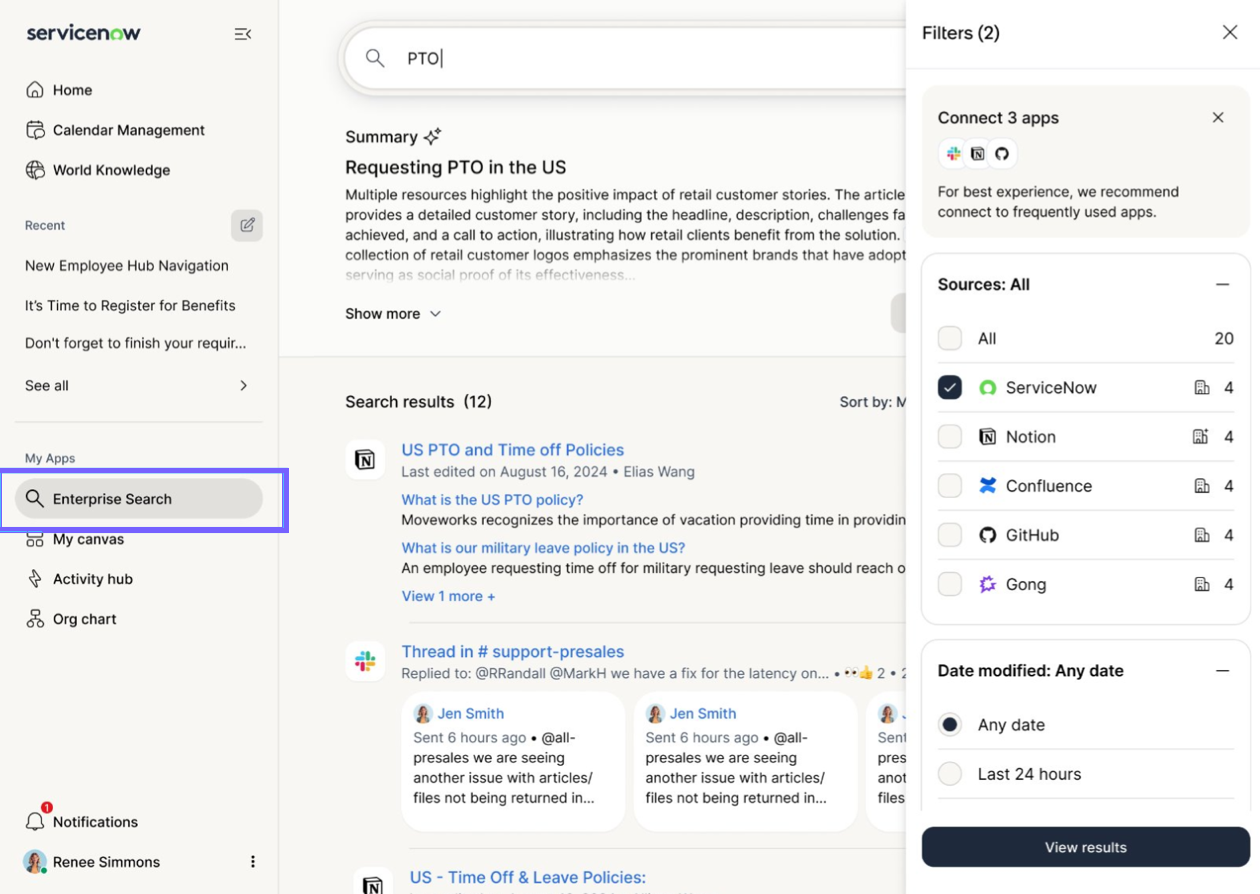1260x894 pixels.
Task: Open recent item New Employee Hub Navigation
Action: point(127,266)
